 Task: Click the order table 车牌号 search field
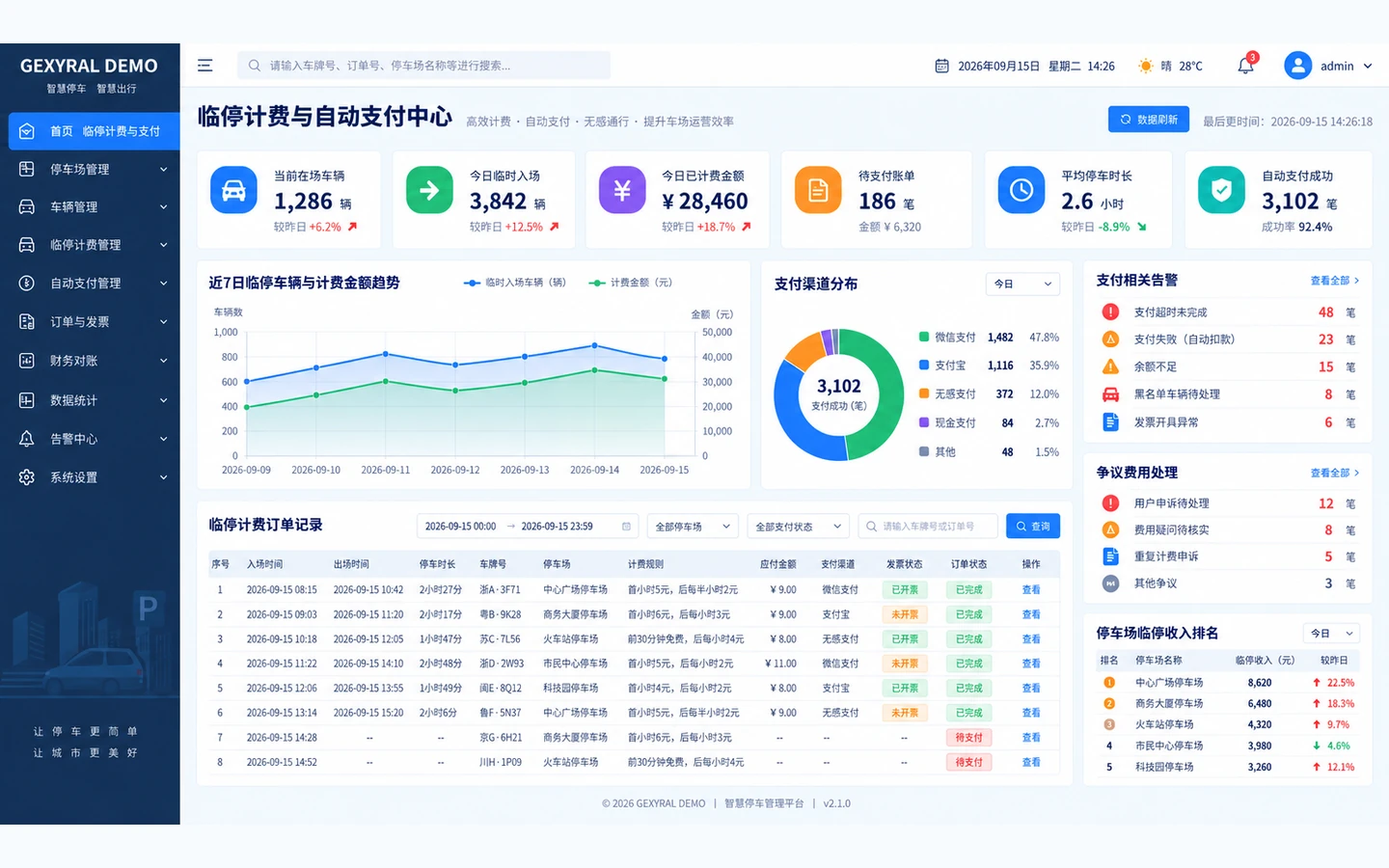[927, 526]
